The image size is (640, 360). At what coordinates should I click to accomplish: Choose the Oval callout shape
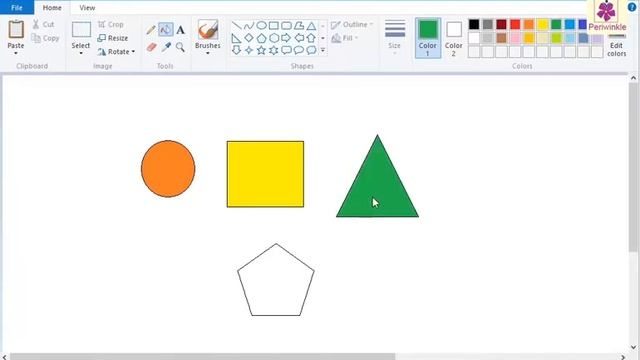coord(299,50)
